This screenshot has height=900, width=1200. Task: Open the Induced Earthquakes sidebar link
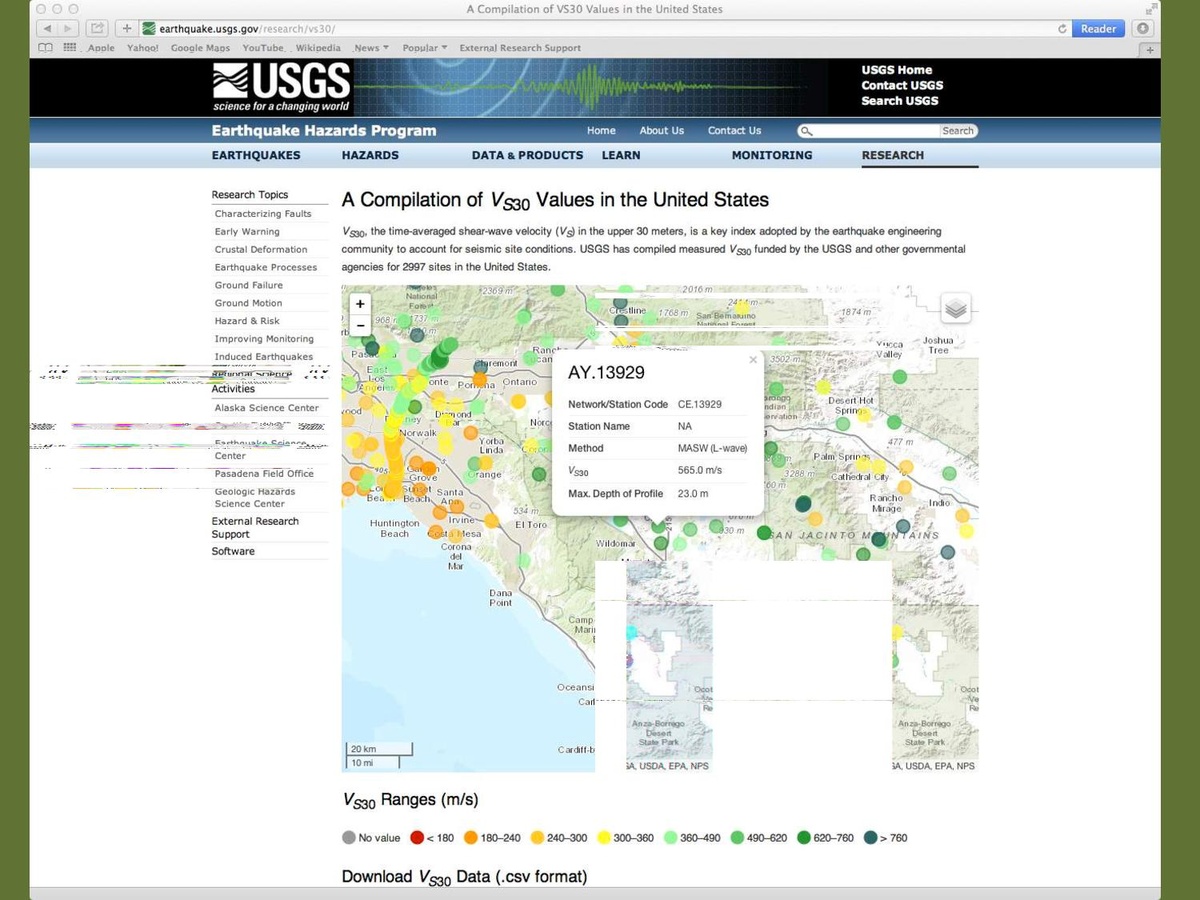tap(263, 357)
